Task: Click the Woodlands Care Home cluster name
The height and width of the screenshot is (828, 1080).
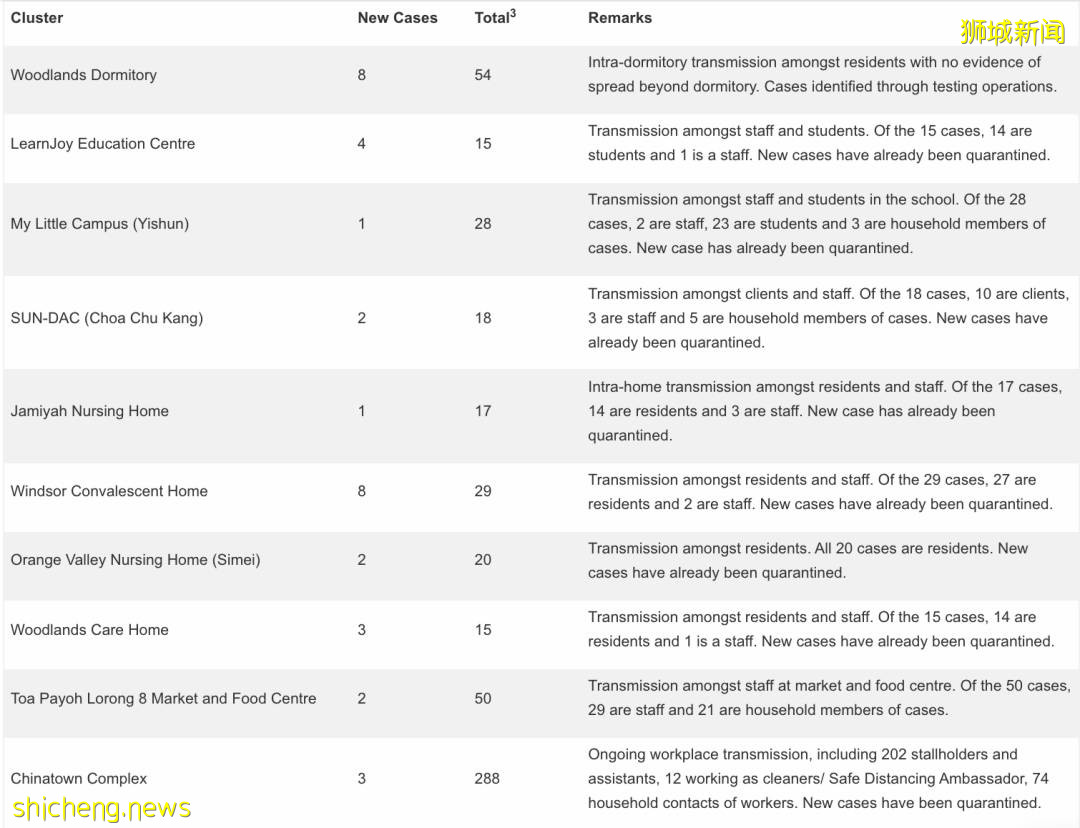Action: click(x=89, y=630)
